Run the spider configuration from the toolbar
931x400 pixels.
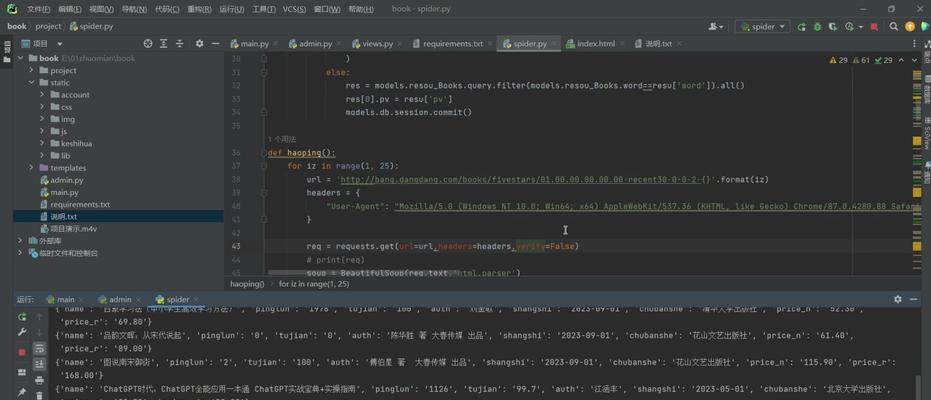802,27
